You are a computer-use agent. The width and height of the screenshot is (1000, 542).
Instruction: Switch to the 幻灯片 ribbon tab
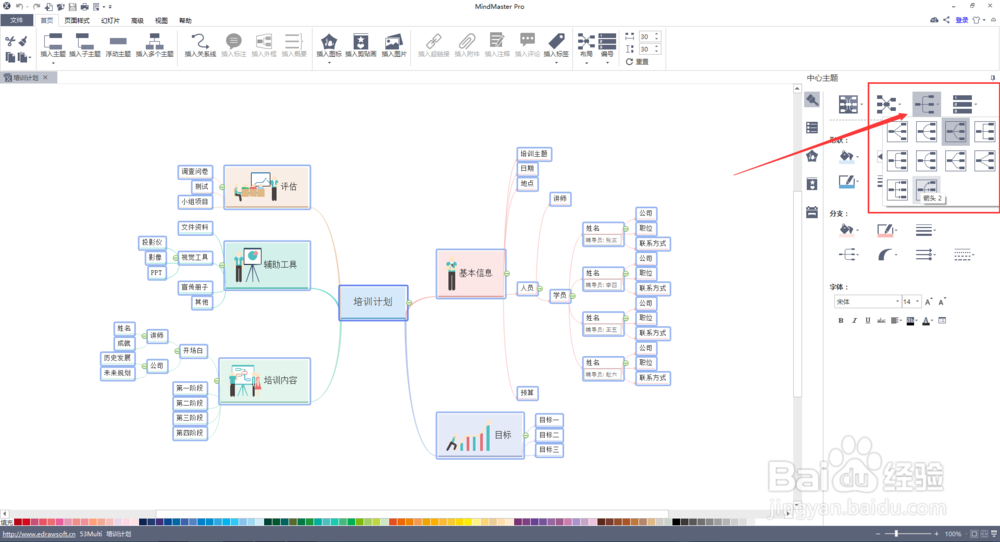coord(110,20)
